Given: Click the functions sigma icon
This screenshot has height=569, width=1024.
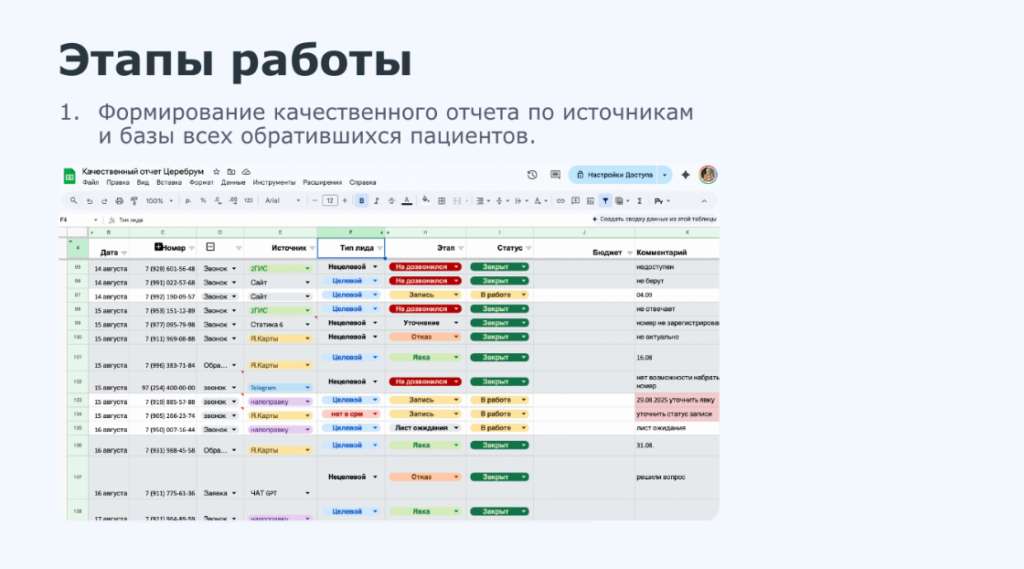Looking at the screenshot, I should [639, 201].
